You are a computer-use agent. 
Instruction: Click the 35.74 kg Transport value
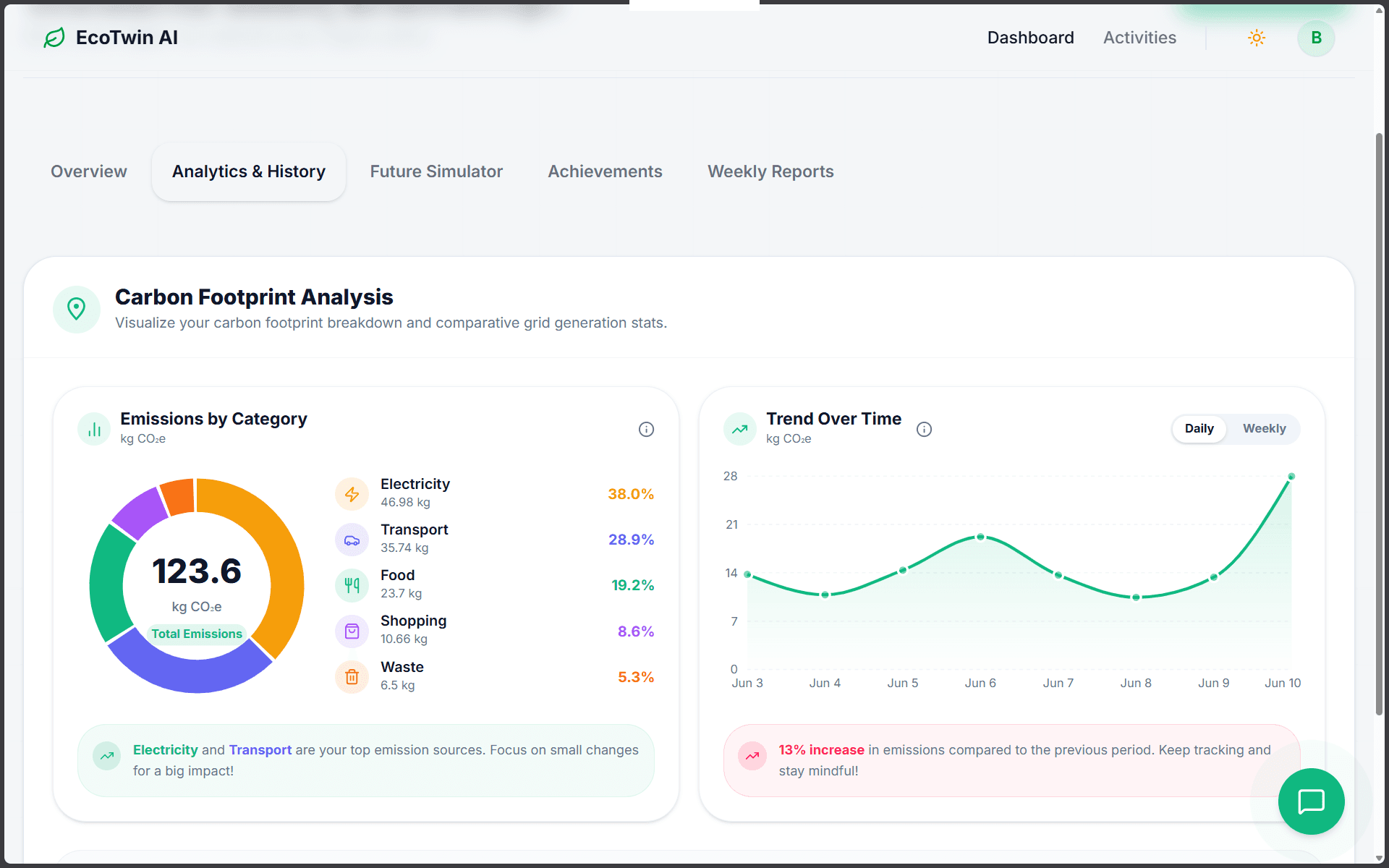pyautogui.click(x=404, y=548)
